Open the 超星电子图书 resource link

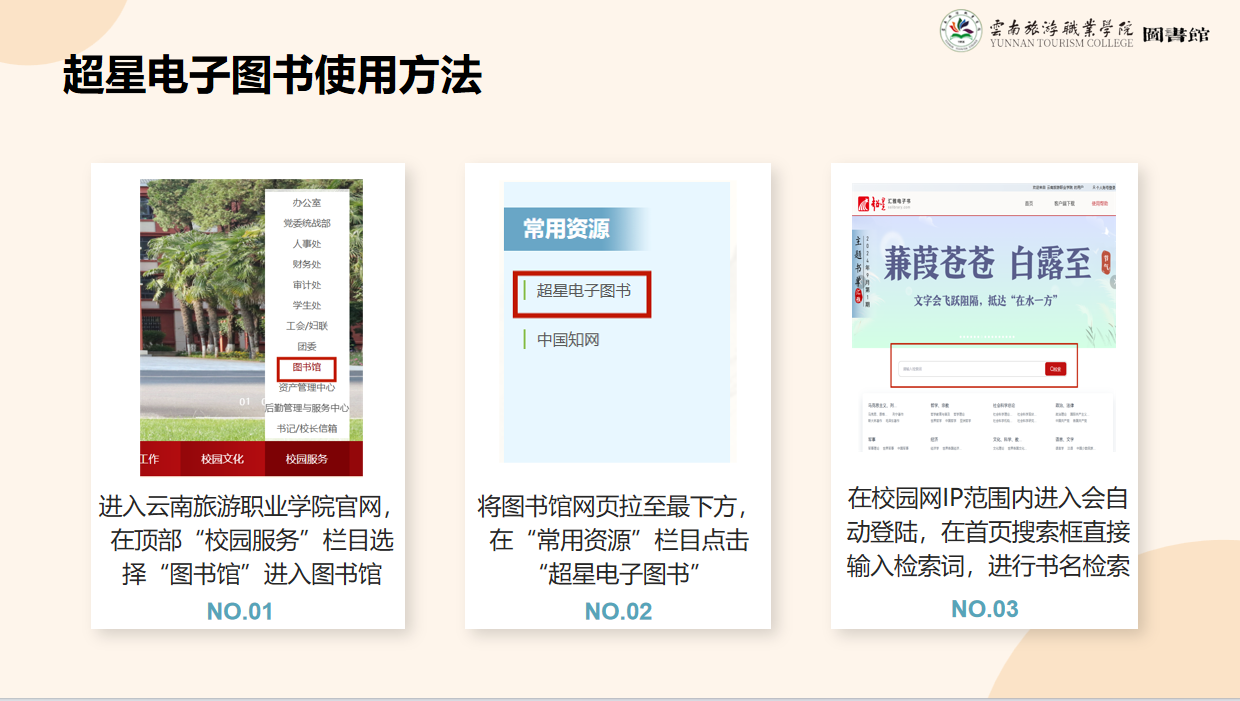(584, 291)
